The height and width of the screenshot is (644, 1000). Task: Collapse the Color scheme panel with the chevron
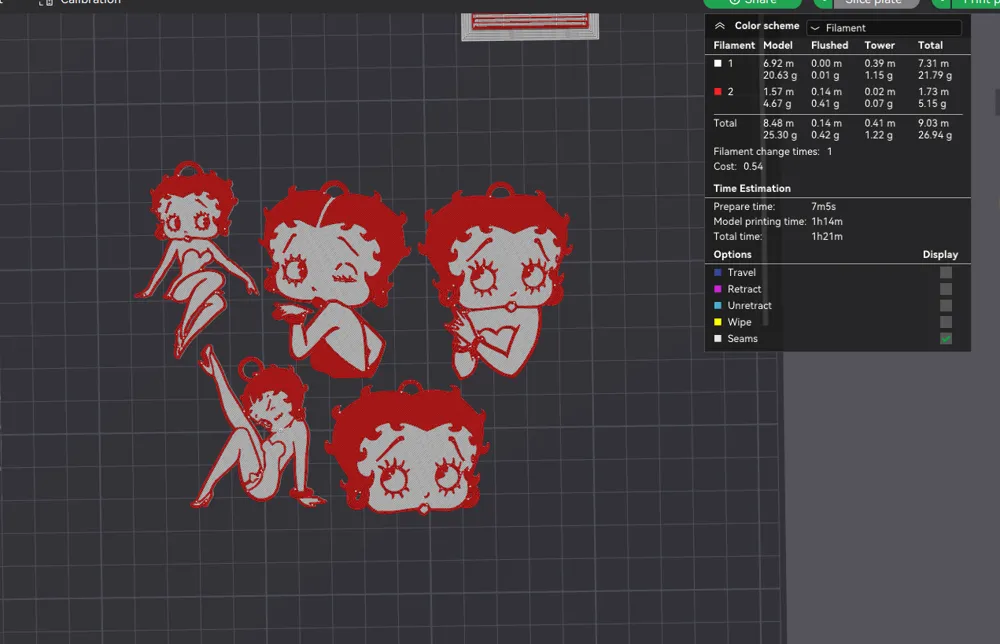(x=719, y=26)
